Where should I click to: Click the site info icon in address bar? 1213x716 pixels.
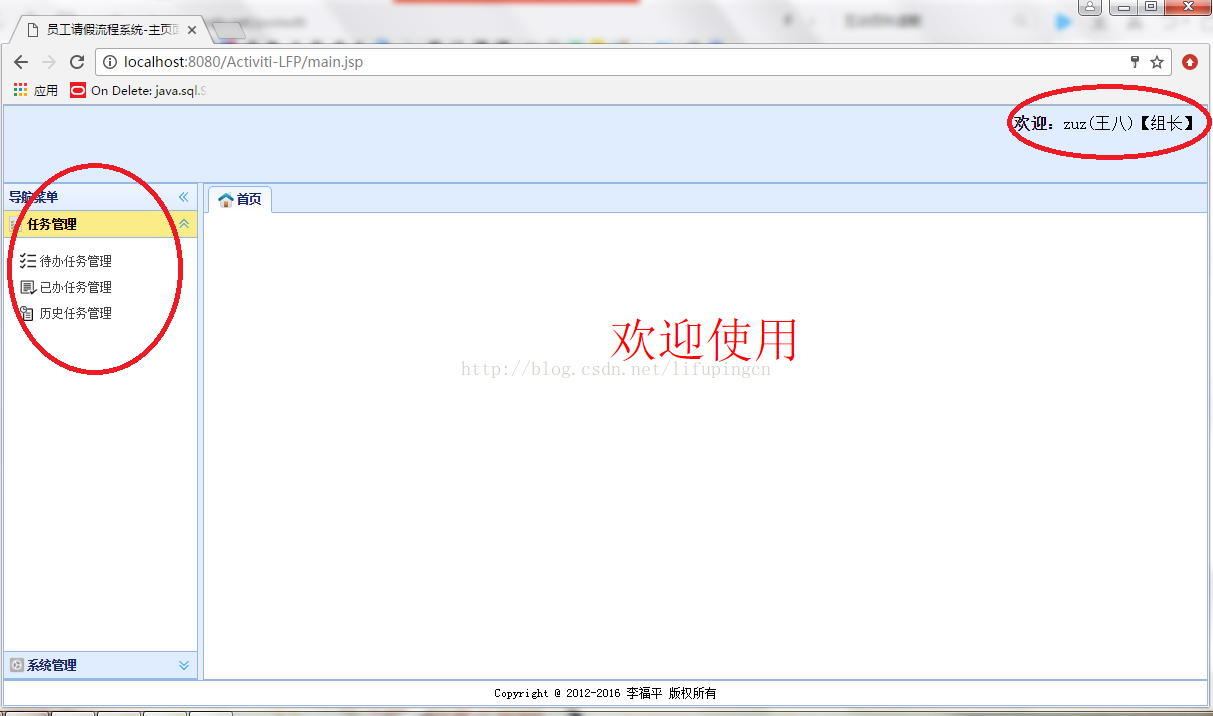[109, 61]
